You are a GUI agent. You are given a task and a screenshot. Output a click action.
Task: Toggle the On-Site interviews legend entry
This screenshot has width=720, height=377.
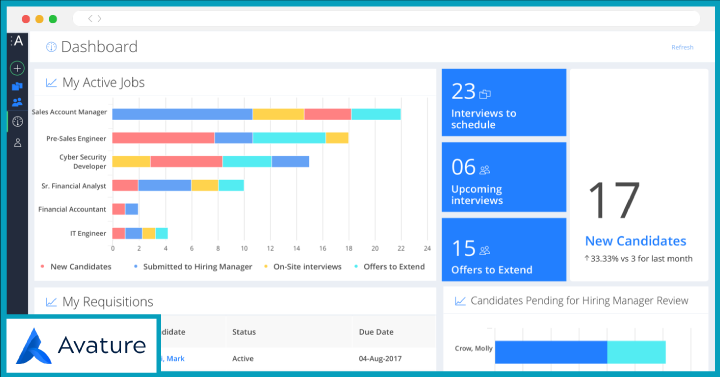click(303, 267)
